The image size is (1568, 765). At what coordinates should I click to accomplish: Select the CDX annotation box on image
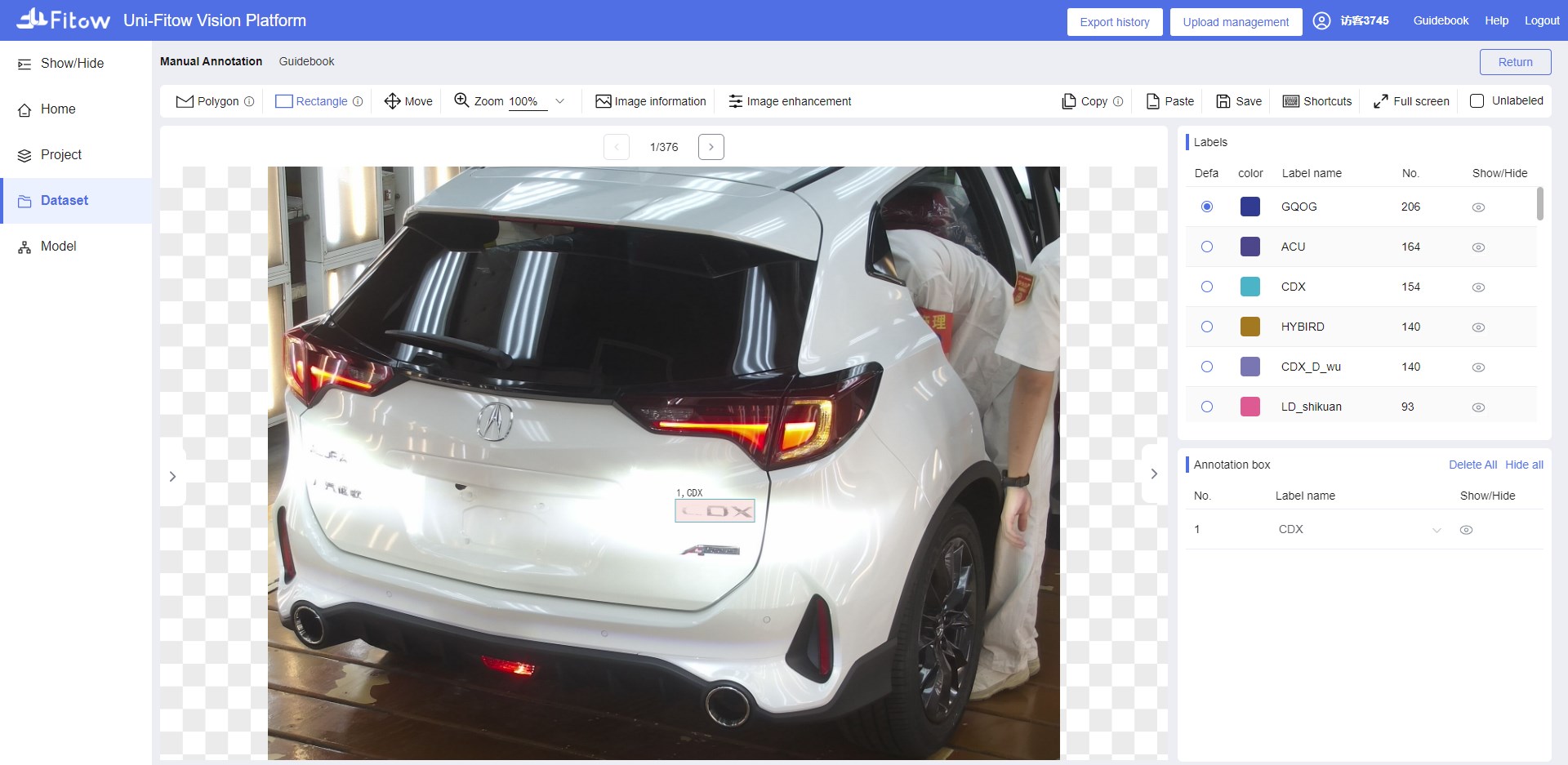pos(715,511)
